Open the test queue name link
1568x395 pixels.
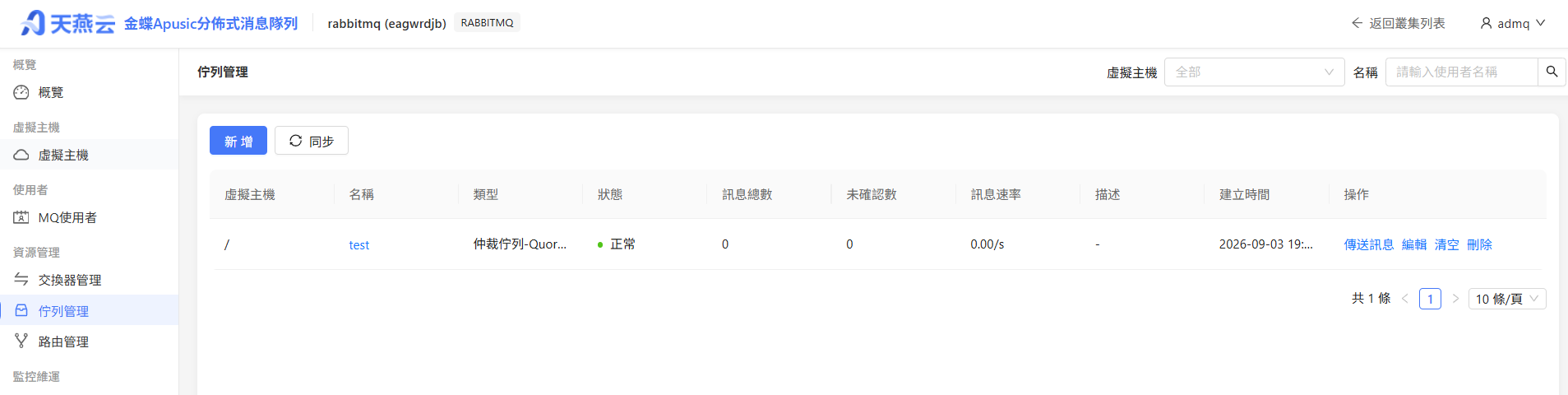coord(359,245)
